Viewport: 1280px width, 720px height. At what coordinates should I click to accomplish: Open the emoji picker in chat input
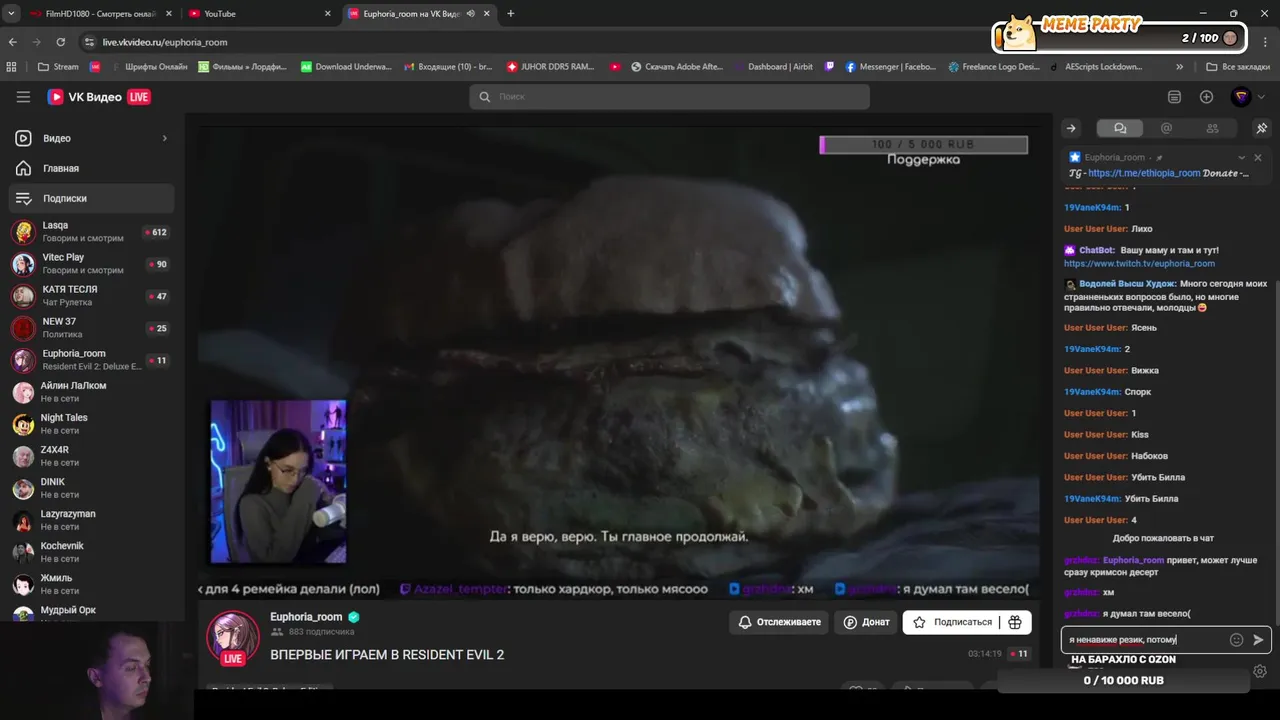(x=1236, y=640)
